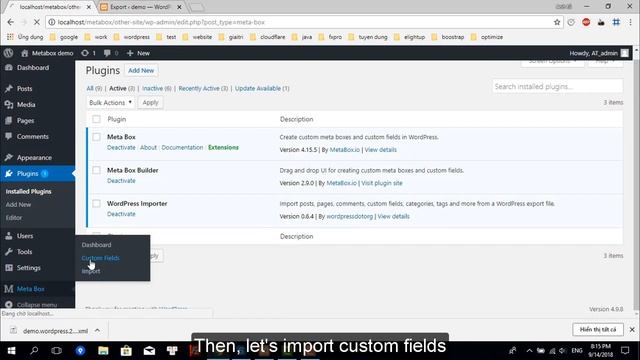This screenshot has width=640, height=360.
Task: Open Meta Box Extensions link
Action: coord(223,147)
